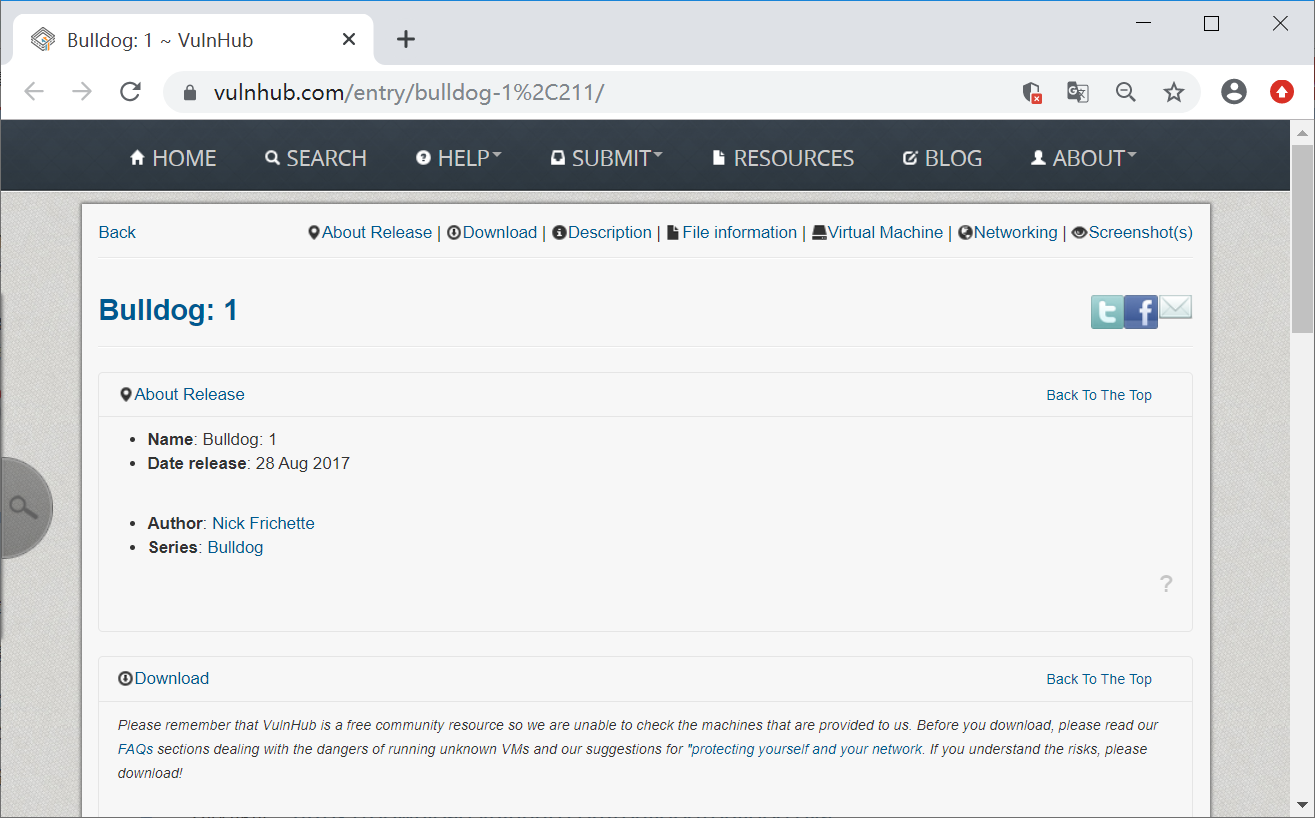This screenshot has height=818, width=1315.
Task: Back To The Top in Download panel
Action: (x=1099, y=679)
